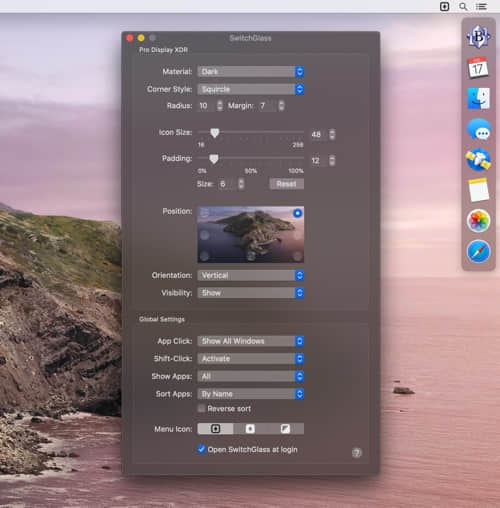
Task: Click the Radius value field
Action: point(207,106)
